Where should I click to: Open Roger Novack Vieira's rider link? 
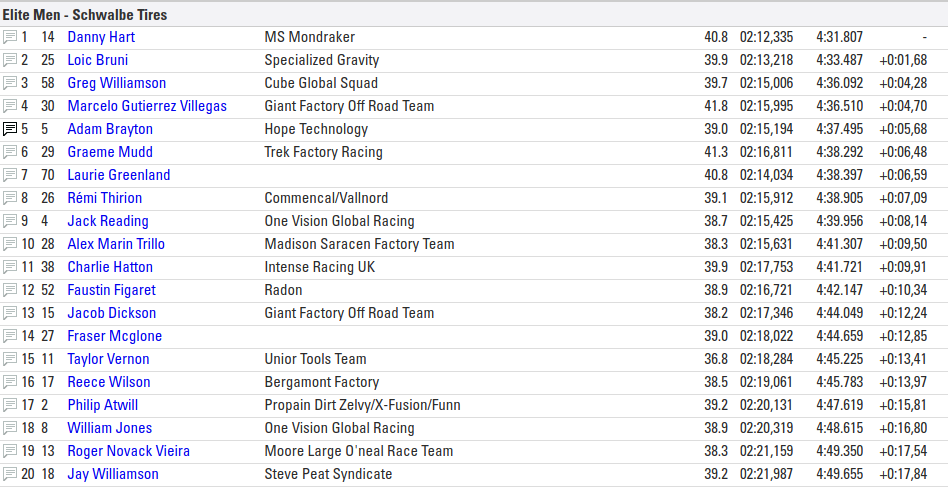click(128, 451)
